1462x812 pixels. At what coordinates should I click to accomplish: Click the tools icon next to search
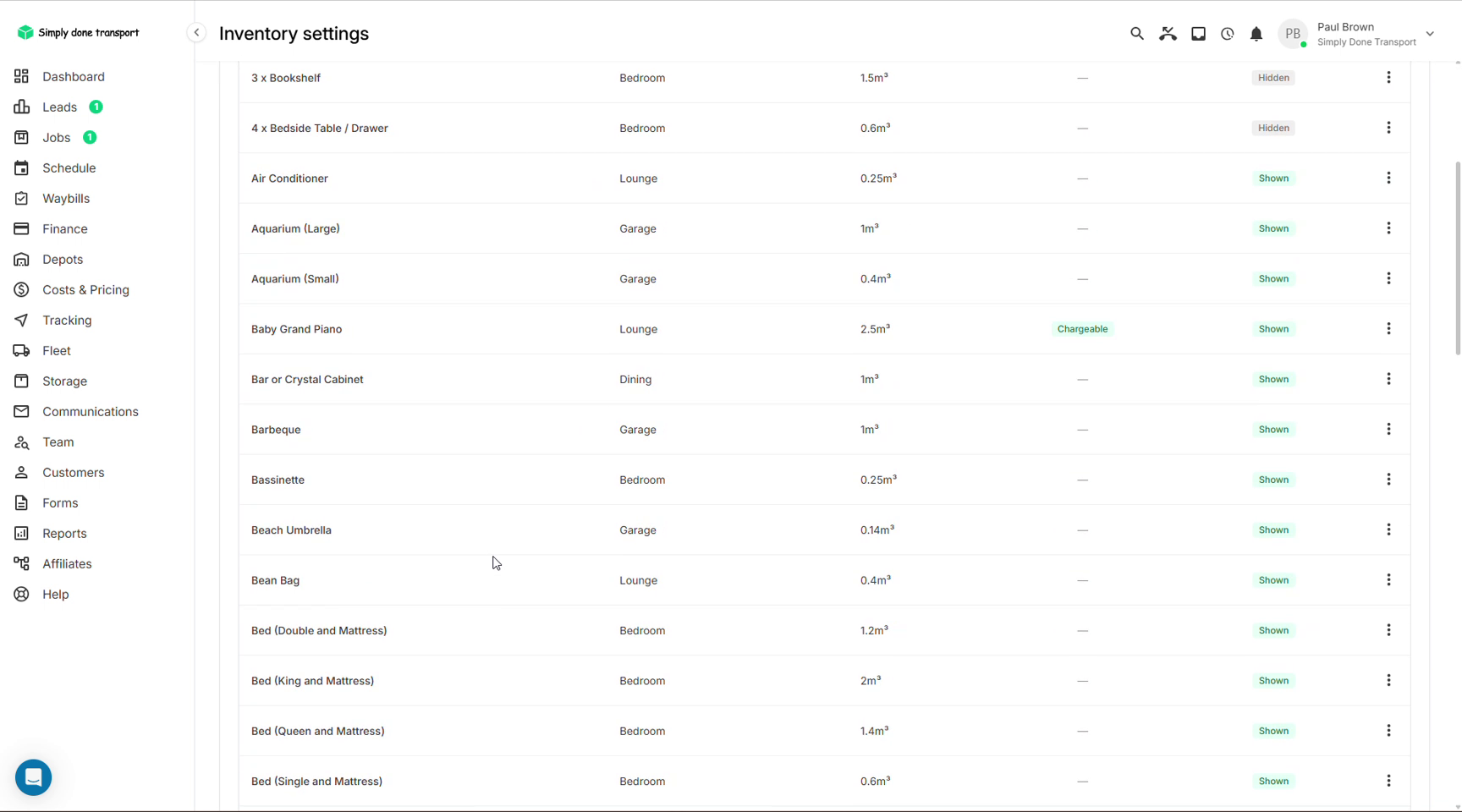coord(1168,34)
